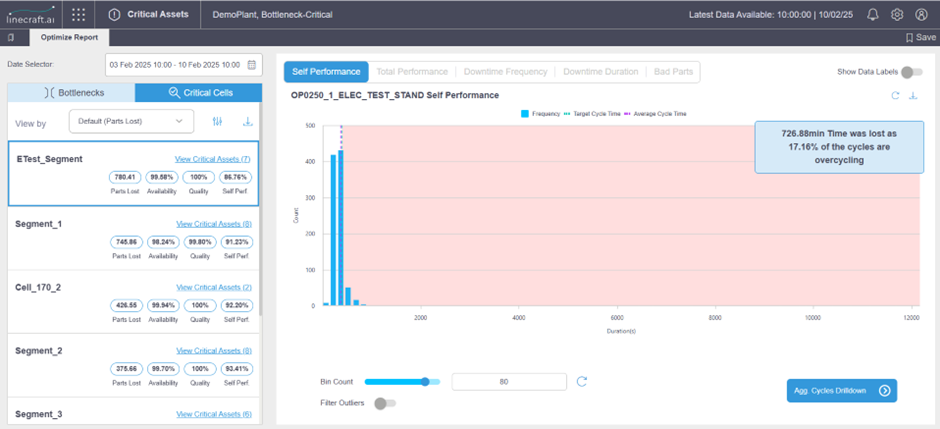
Task: Click the 93.41% Self Perf badge
Action: tap(237, 369)
